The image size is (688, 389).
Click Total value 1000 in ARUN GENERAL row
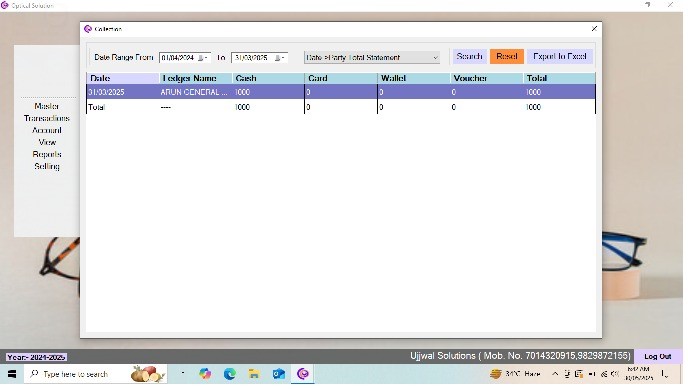559,92
